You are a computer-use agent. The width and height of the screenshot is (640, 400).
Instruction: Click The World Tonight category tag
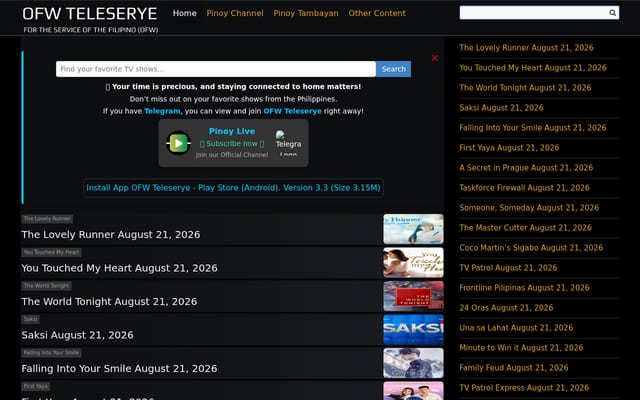click(47, 286)
